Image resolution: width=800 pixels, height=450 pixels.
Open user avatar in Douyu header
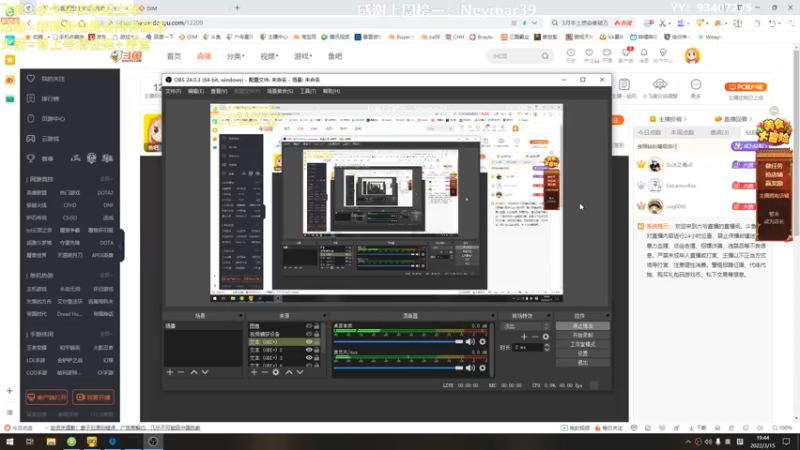(x=692, y=56)
